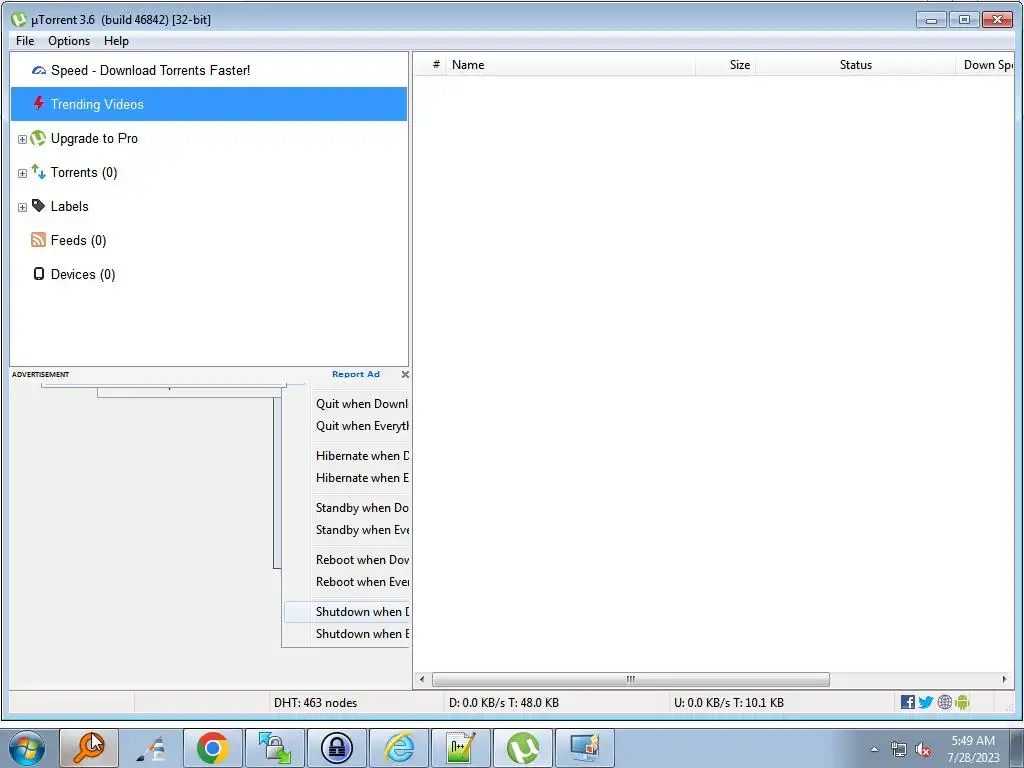
Task: Select Devices (0) in the sidebar
Action: coord(83,274)
